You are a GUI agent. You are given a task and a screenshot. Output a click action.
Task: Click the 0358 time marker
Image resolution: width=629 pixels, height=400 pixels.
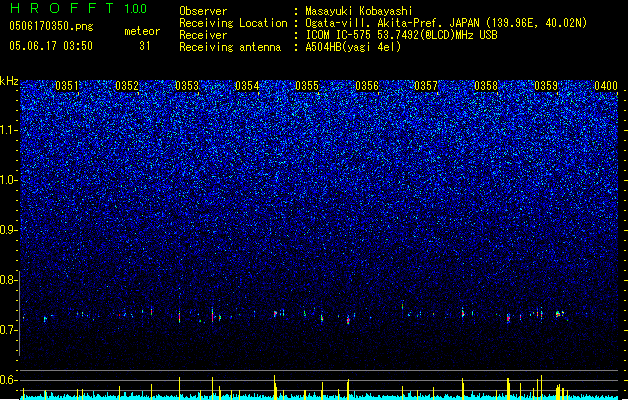point(486,86)
